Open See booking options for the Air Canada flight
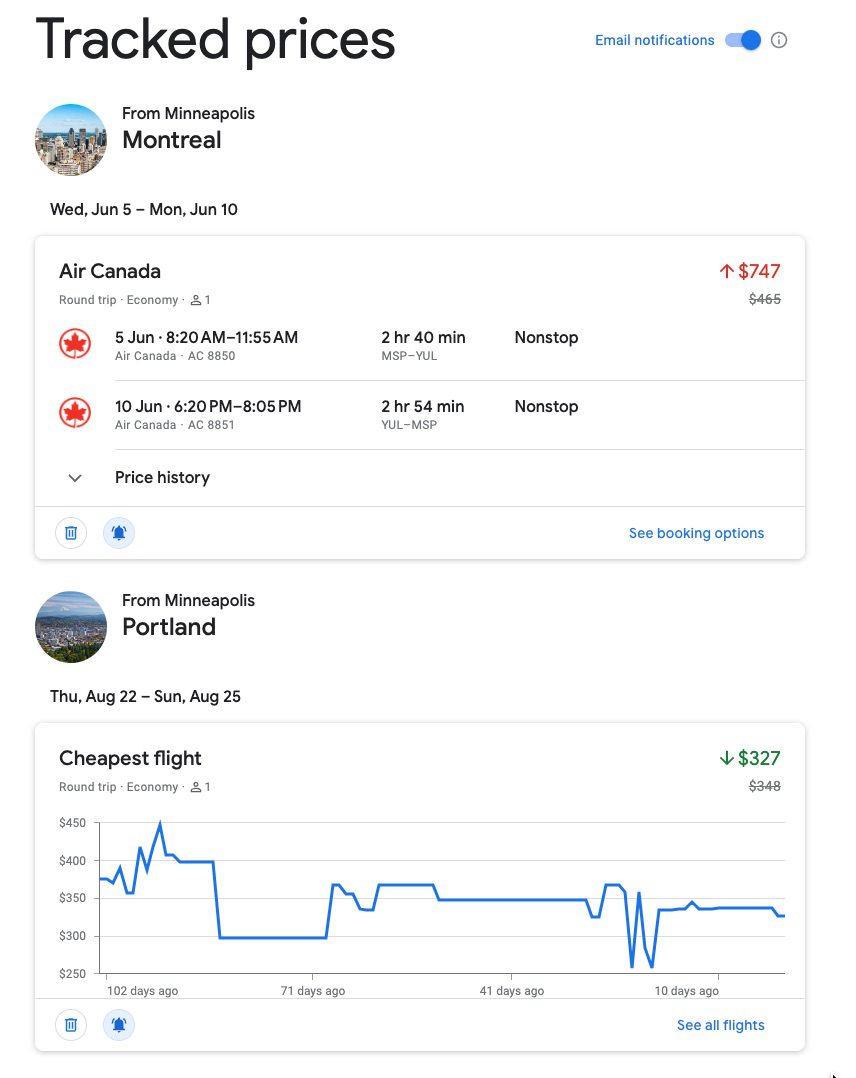 pos(696,533)
